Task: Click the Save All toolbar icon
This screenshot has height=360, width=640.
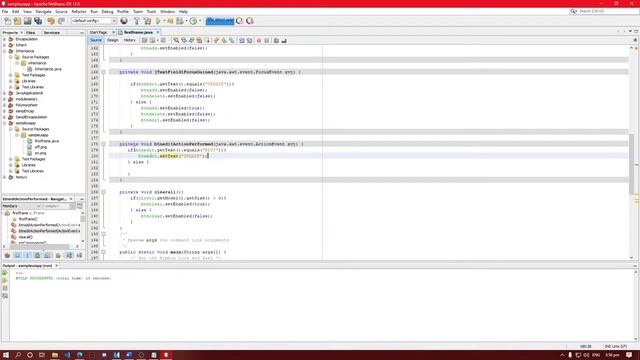Action: pos(38,21)
